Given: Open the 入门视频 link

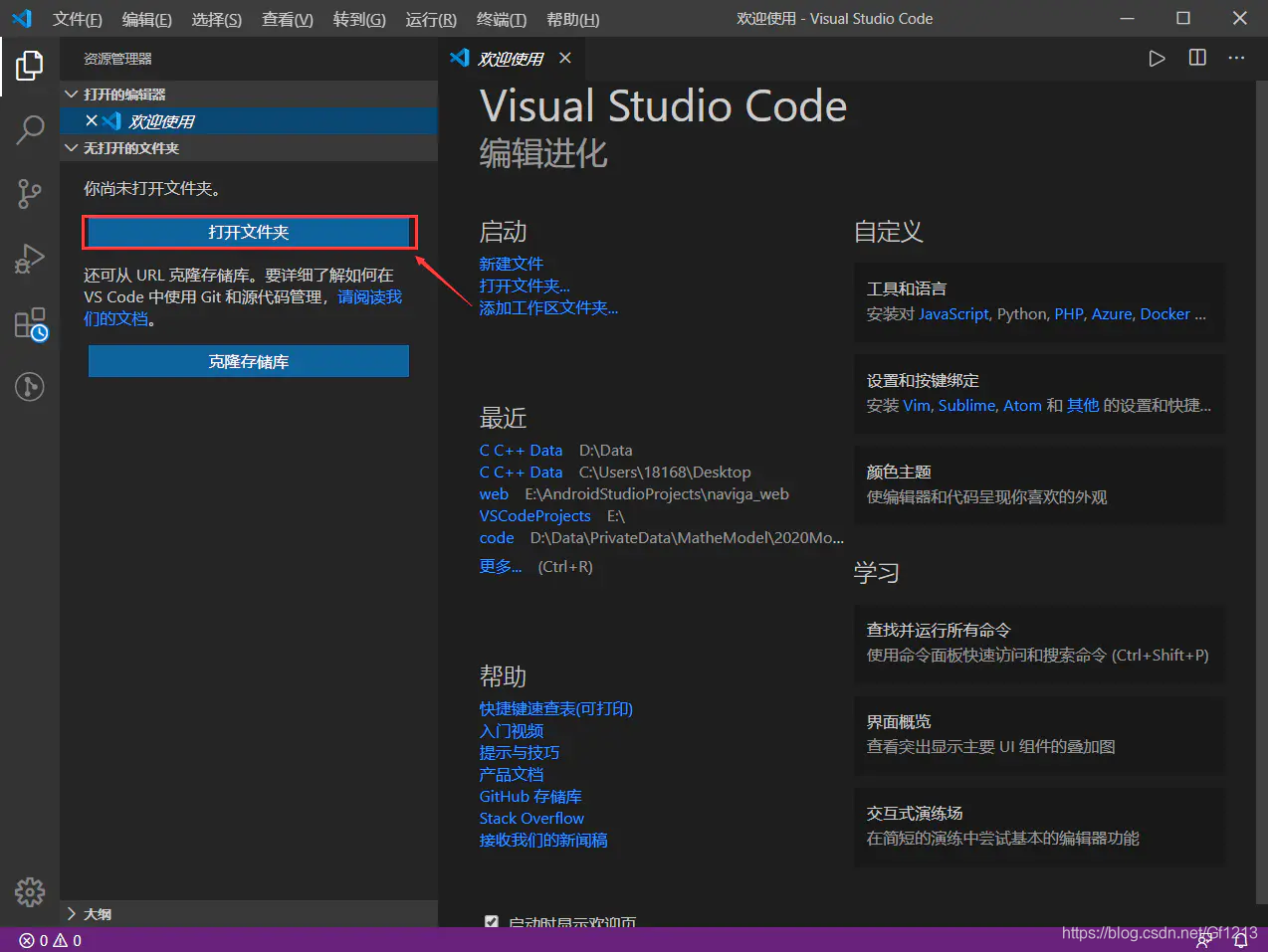Looking at the screenshot, I should (512, 730).
